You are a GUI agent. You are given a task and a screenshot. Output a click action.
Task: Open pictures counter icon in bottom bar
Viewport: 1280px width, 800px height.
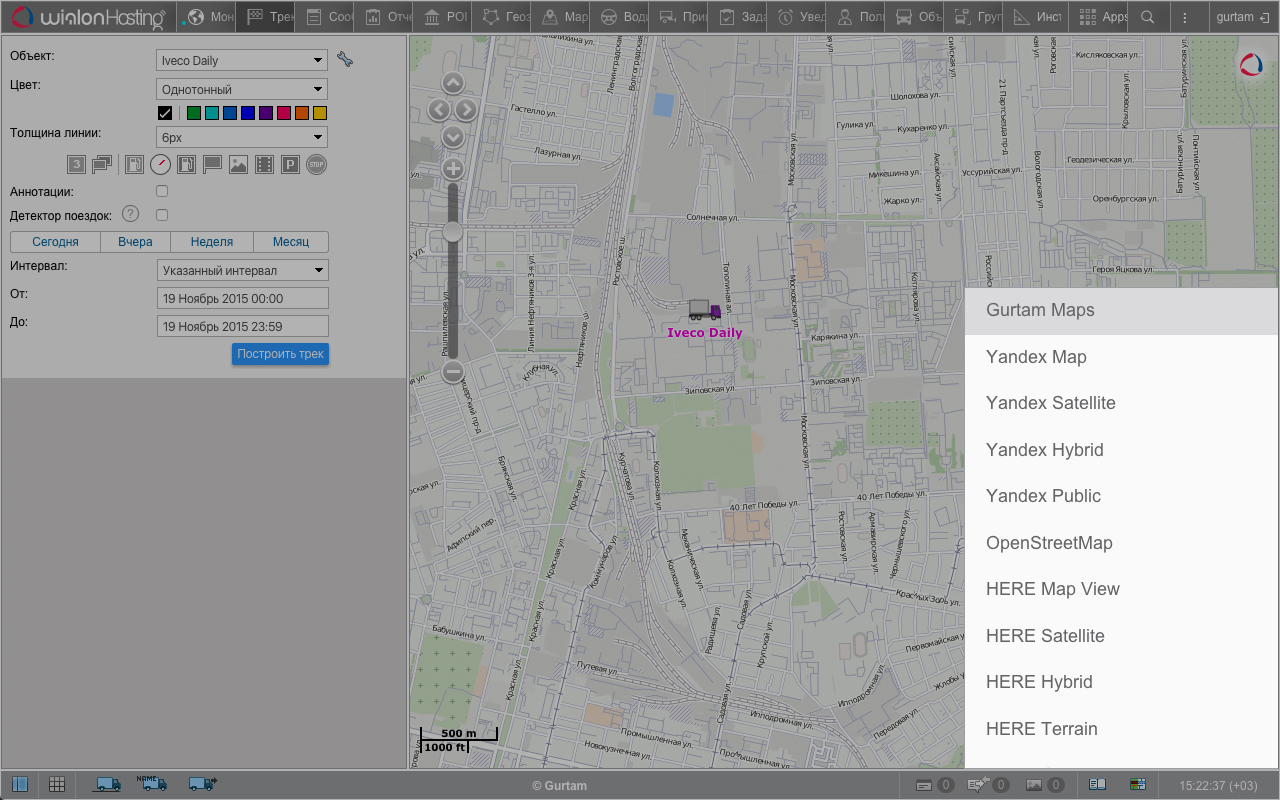1044,785
